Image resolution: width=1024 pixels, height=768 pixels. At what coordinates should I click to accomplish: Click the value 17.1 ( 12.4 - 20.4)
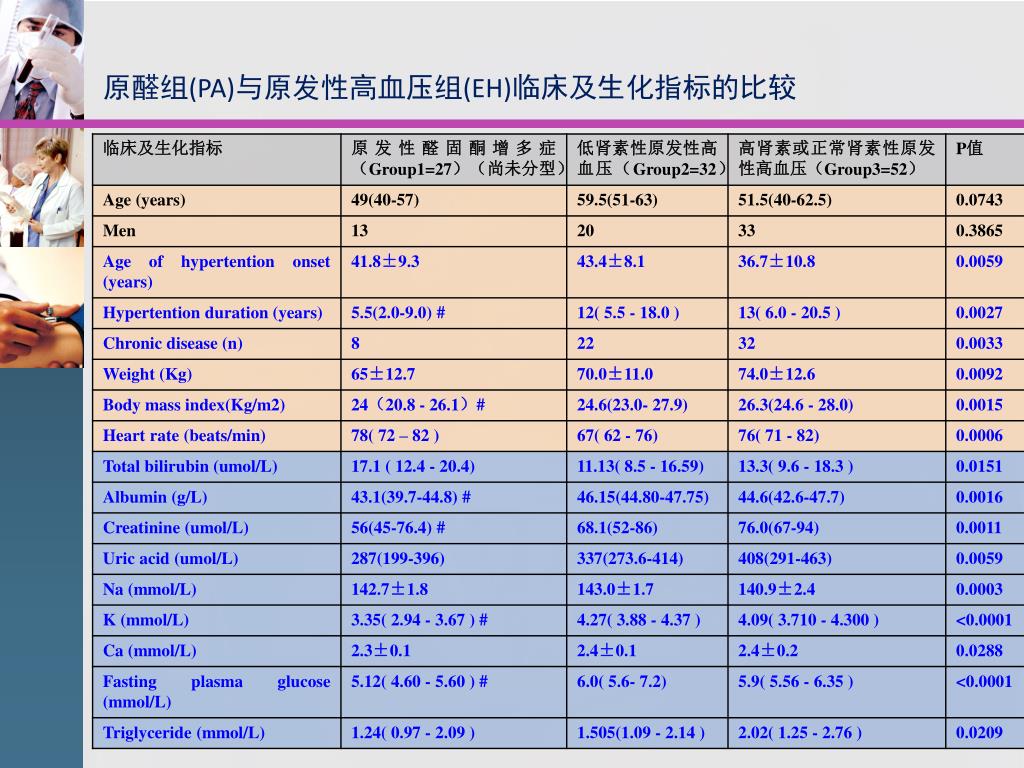413,466
